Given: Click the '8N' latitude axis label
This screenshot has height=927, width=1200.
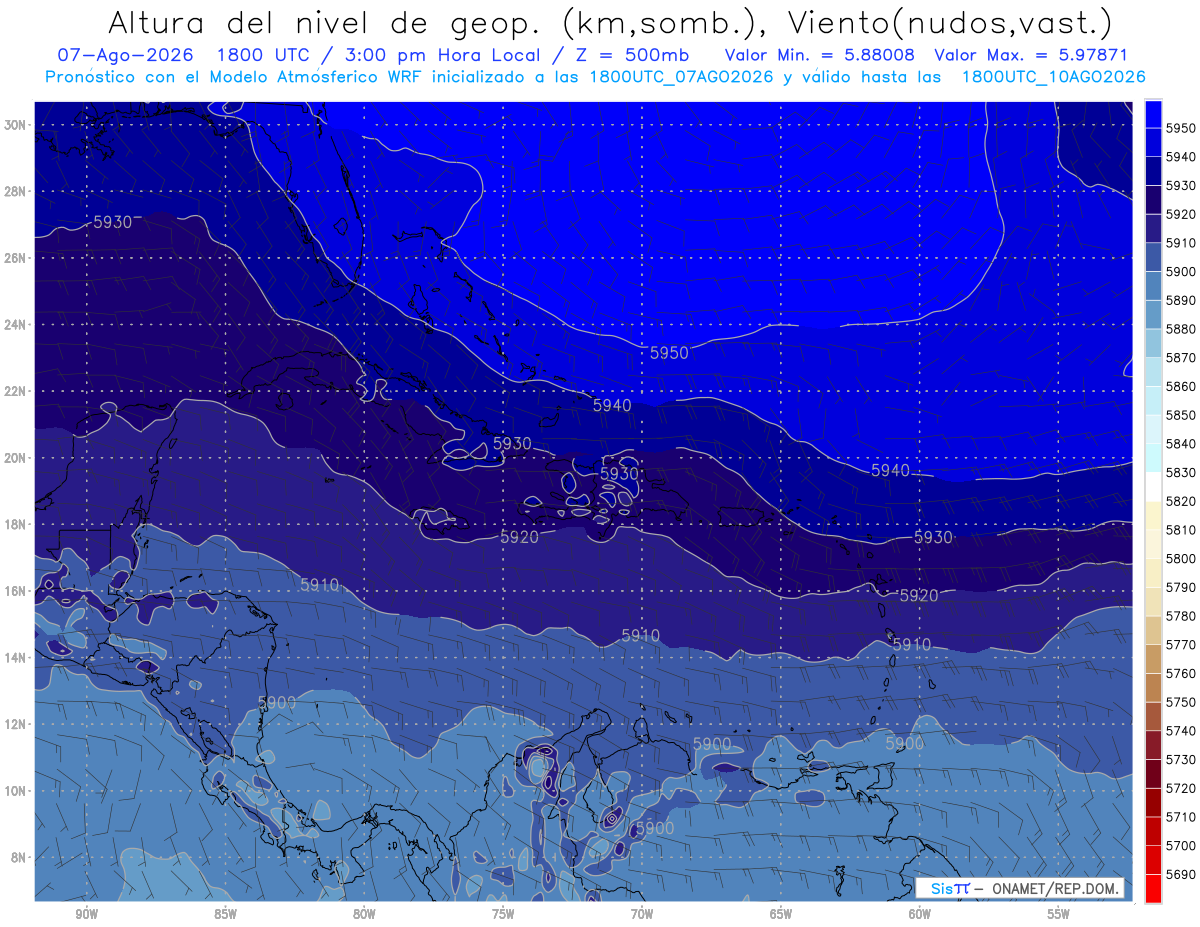Looking at the screenshot, I should pos(20,858).
